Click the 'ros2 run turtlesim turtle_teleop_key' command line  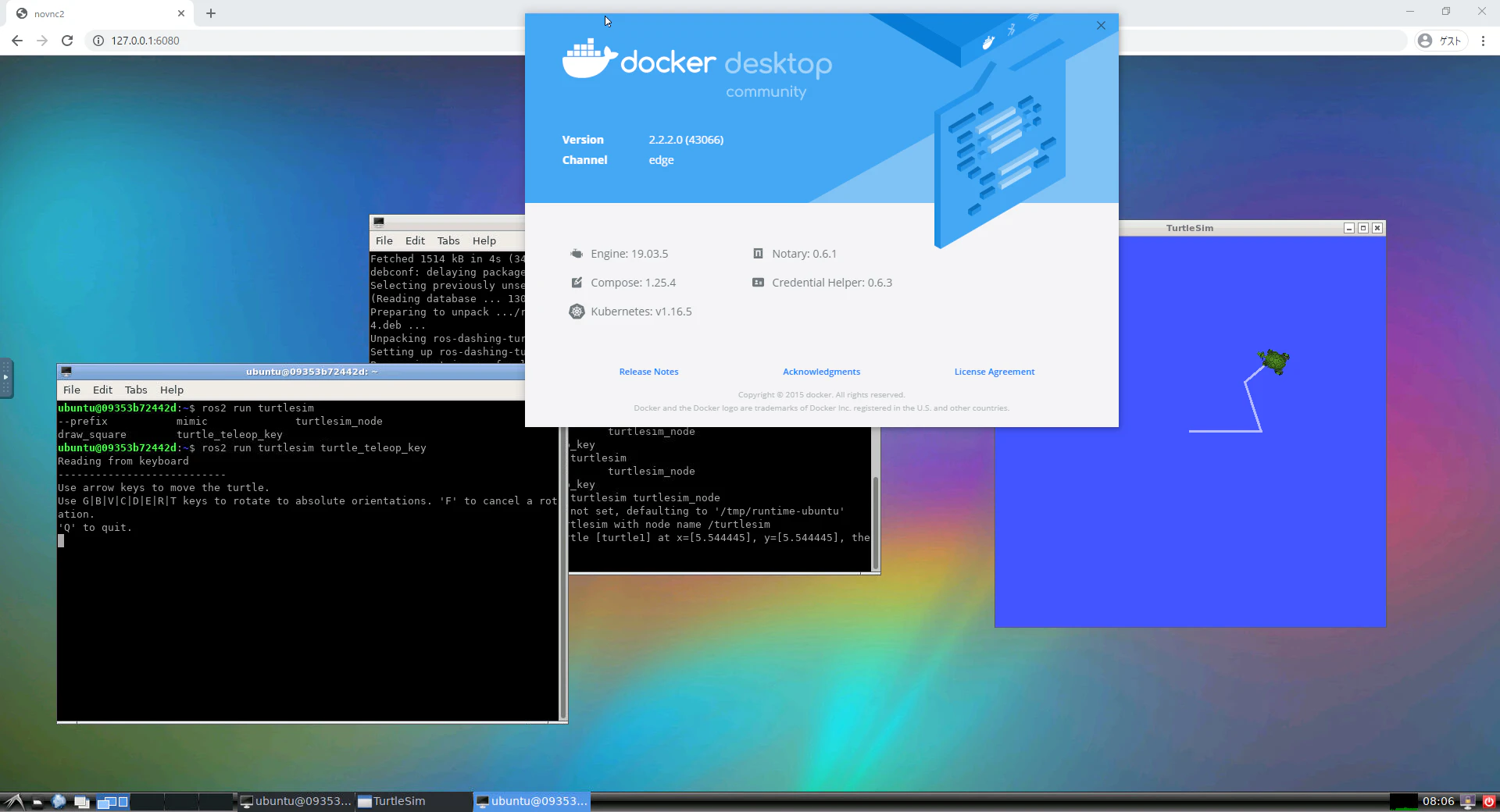[x=314, y=448]
